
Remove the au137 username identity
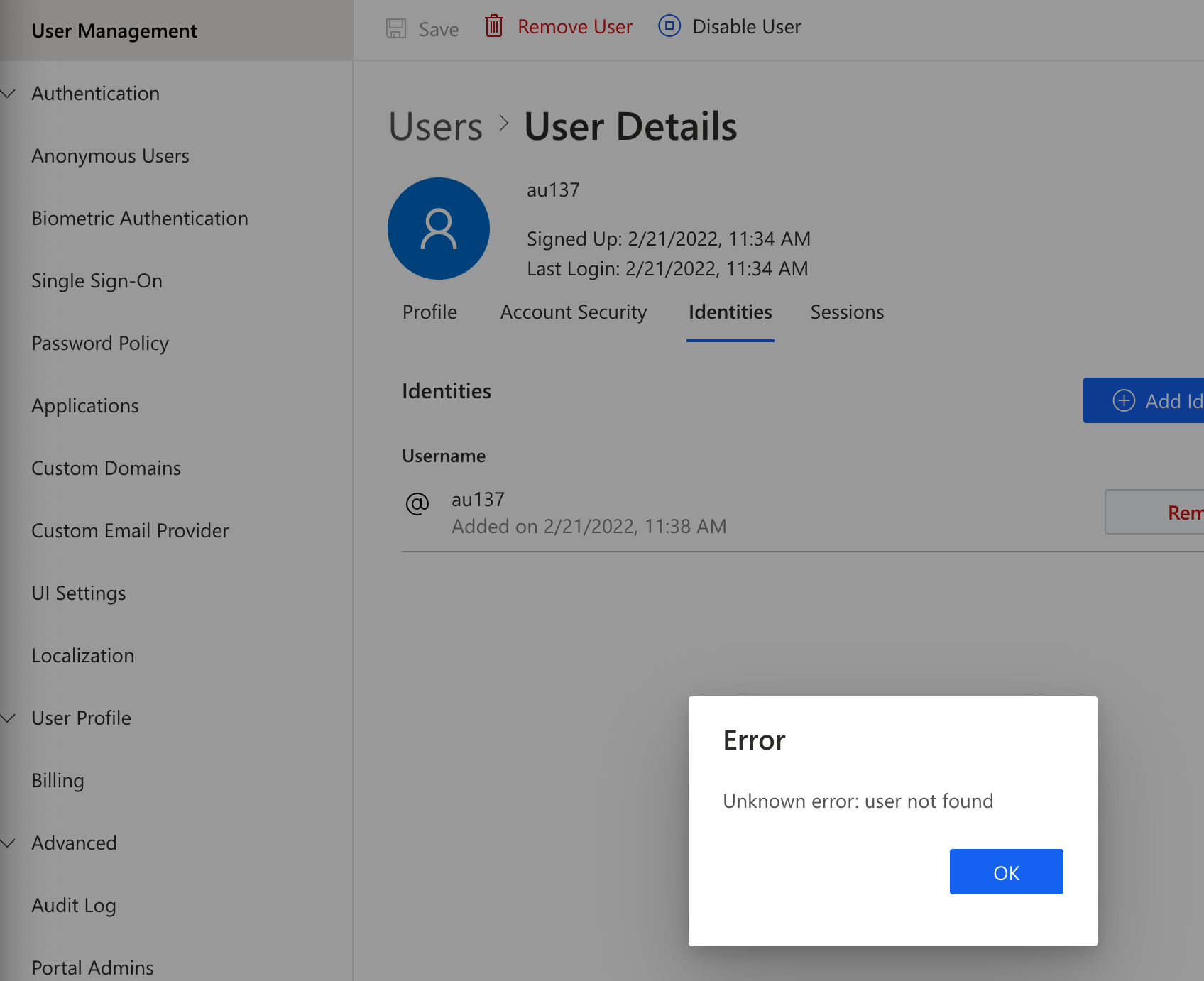click(1154, 512)
